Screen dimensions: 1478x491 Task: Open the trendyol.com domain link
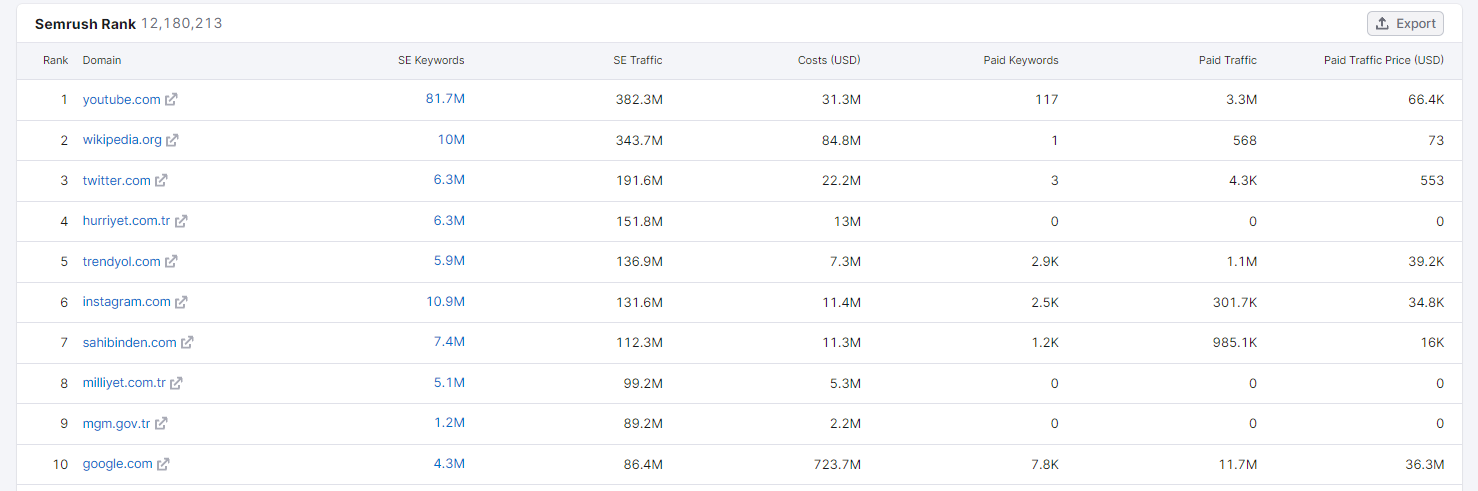pyautogui.click(x=121, y=262)
